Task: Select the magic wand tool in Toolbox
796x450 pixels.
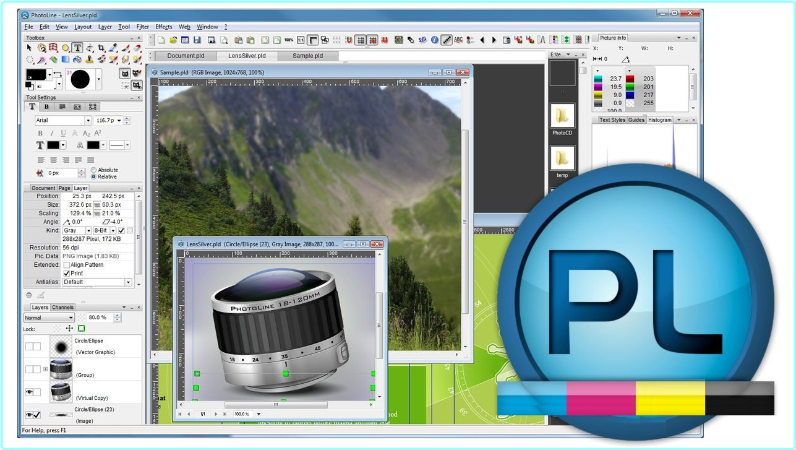Action: (42, 59)
